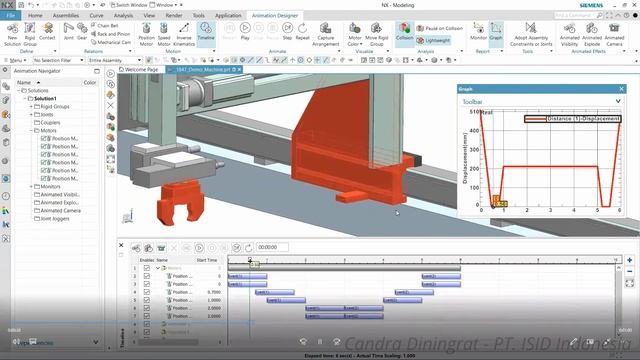Click the timeline toolbar Repeat icon
640x360 pixels.
point(249,248)
